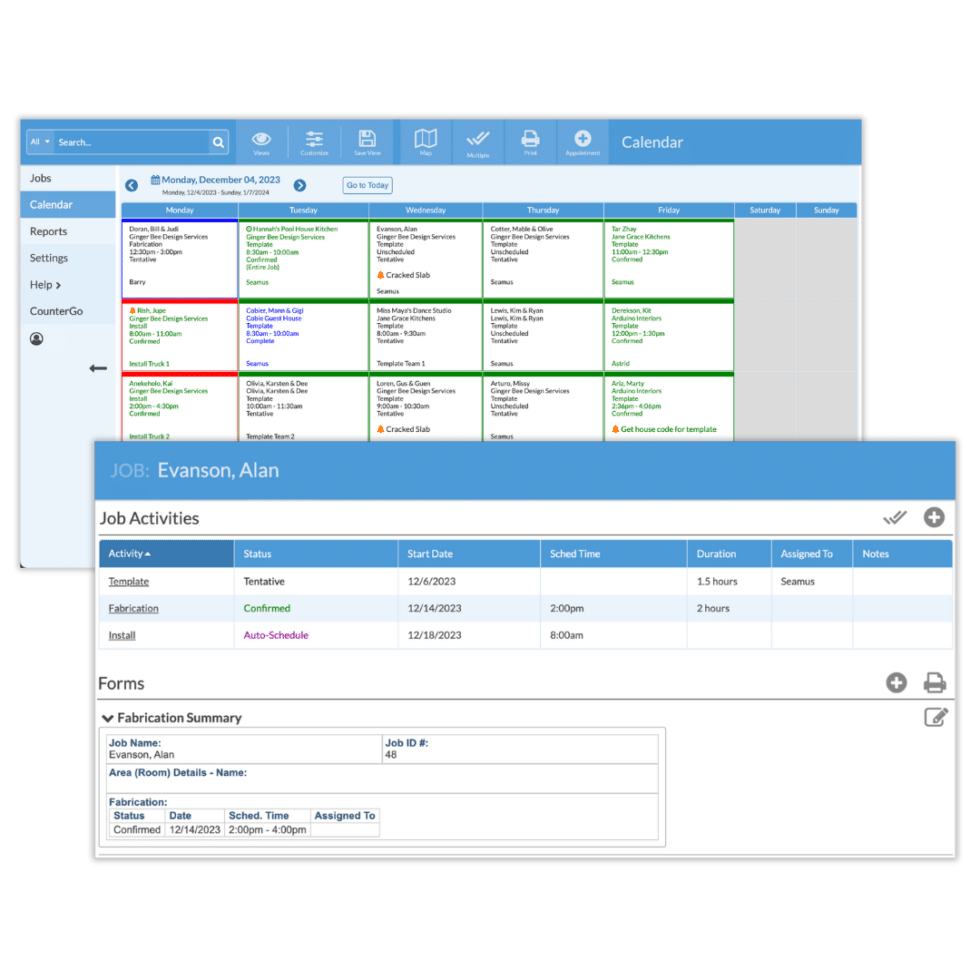Click inside the Search text field
Viewport: 980px width, 980px height.
130,143
